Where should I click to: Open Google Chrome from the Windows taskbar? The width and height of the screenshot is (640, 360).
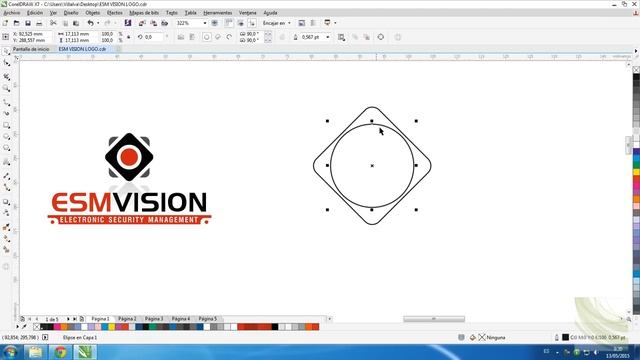tap(60, 352)
